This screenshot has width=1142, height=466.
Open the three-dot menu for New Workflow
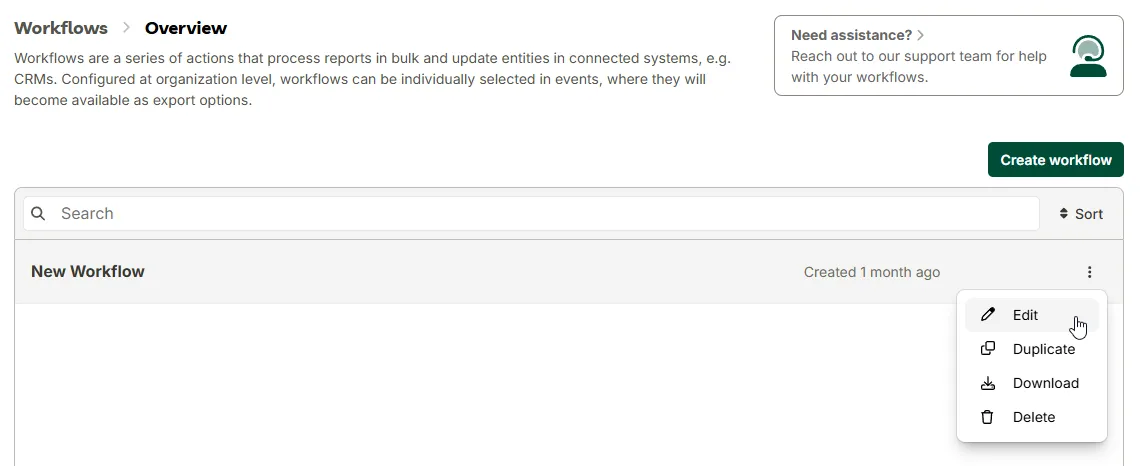(x=1089, y=272)
